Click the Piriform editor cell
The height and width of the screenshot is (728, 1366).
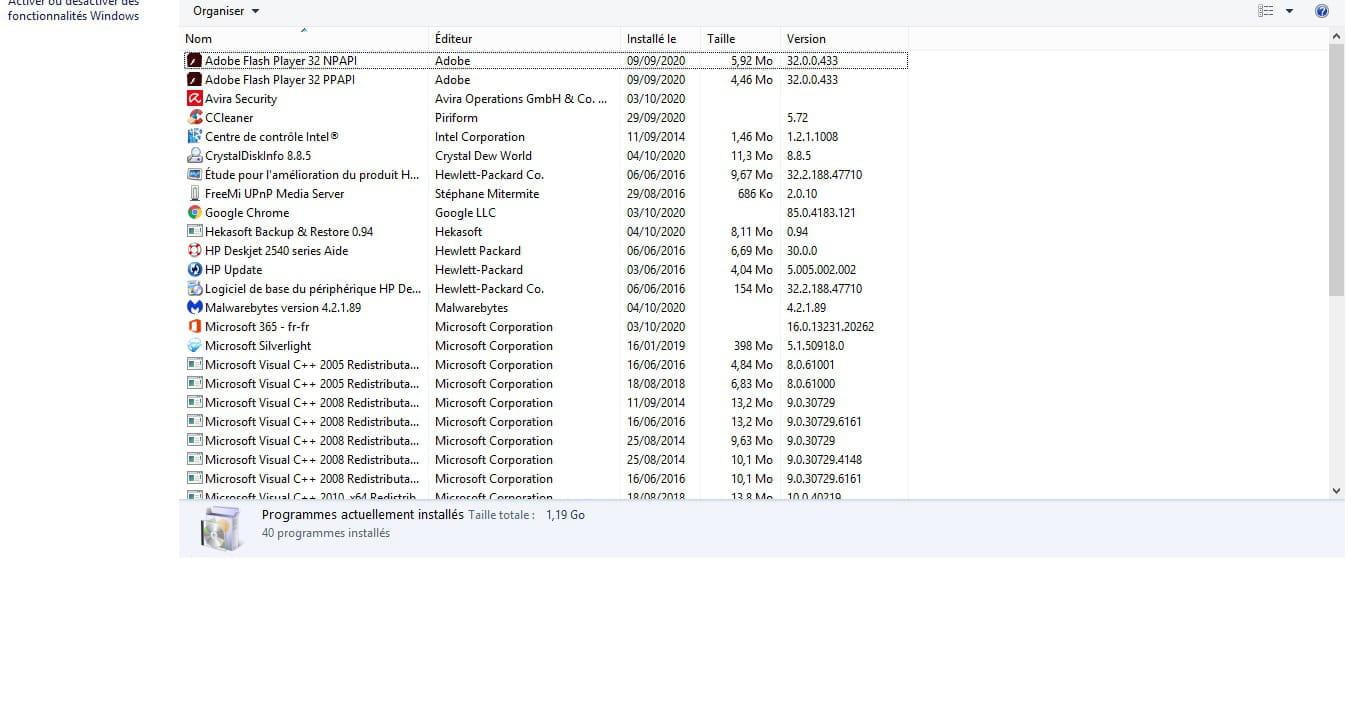coord(456,118)
